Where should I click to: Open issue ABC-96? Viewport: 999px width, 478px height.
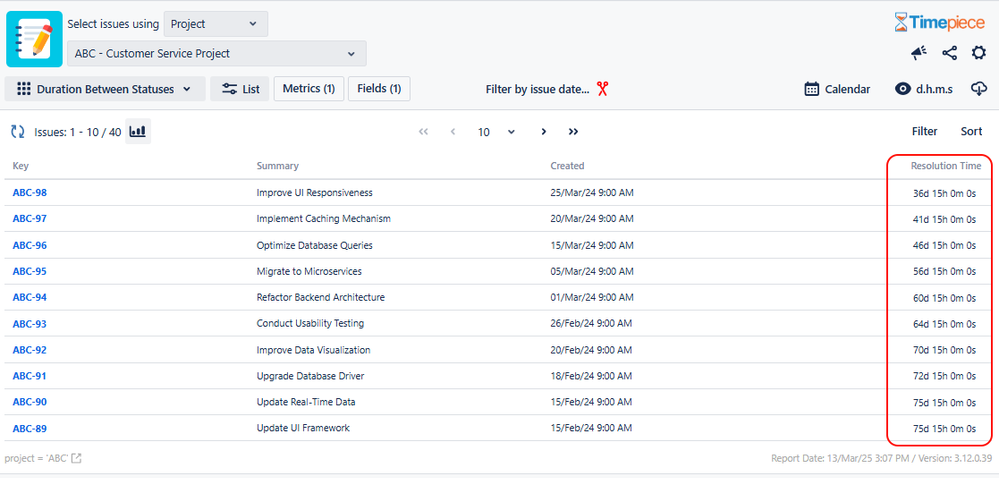(x=29, y=245)
